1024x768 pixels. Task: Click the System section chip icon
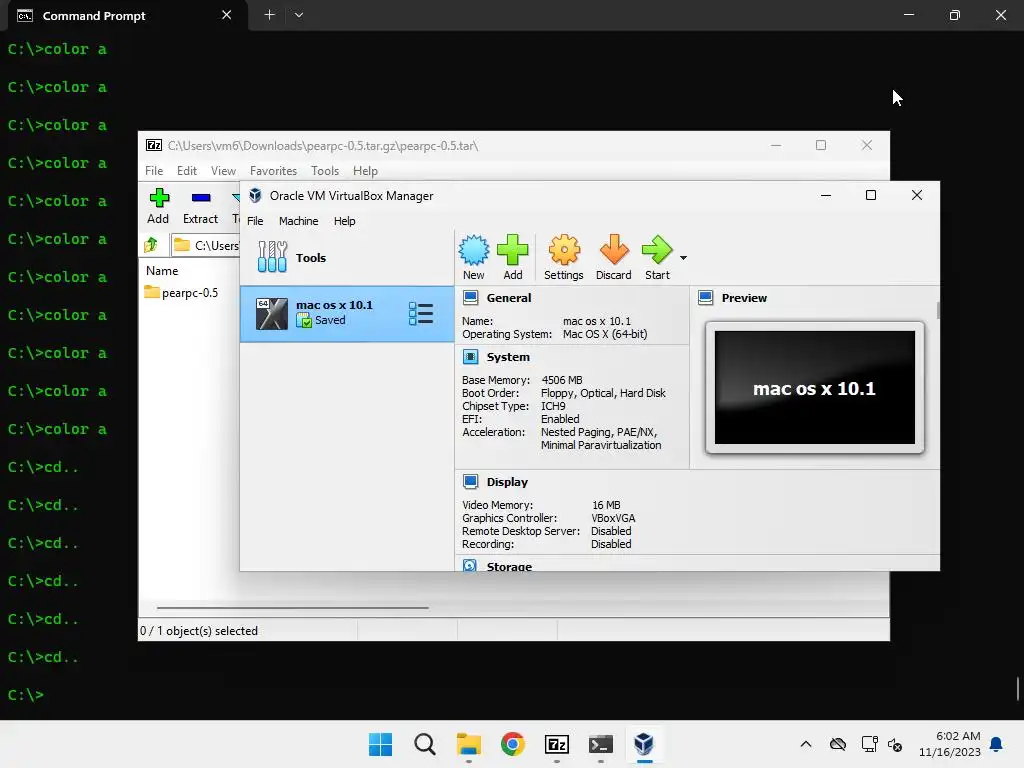click(x=470, y=357)
